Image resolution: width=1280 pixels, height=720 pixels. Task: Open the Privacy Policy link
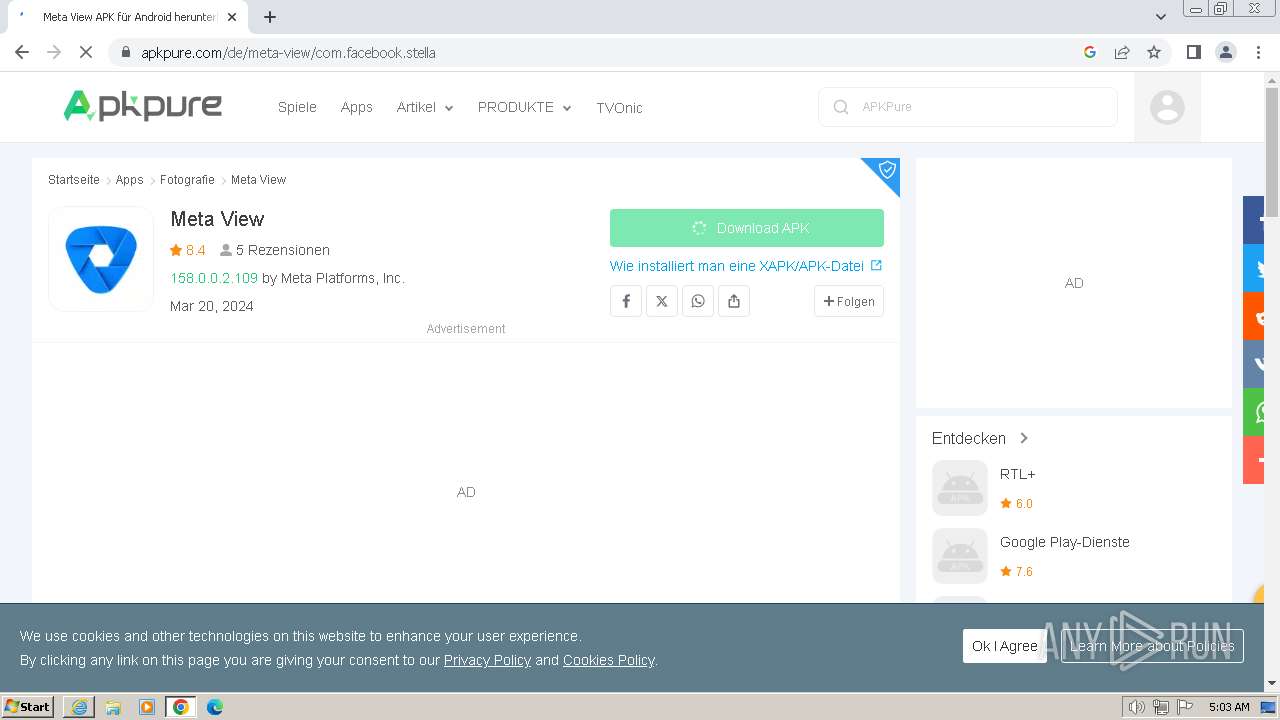[487, 660]
